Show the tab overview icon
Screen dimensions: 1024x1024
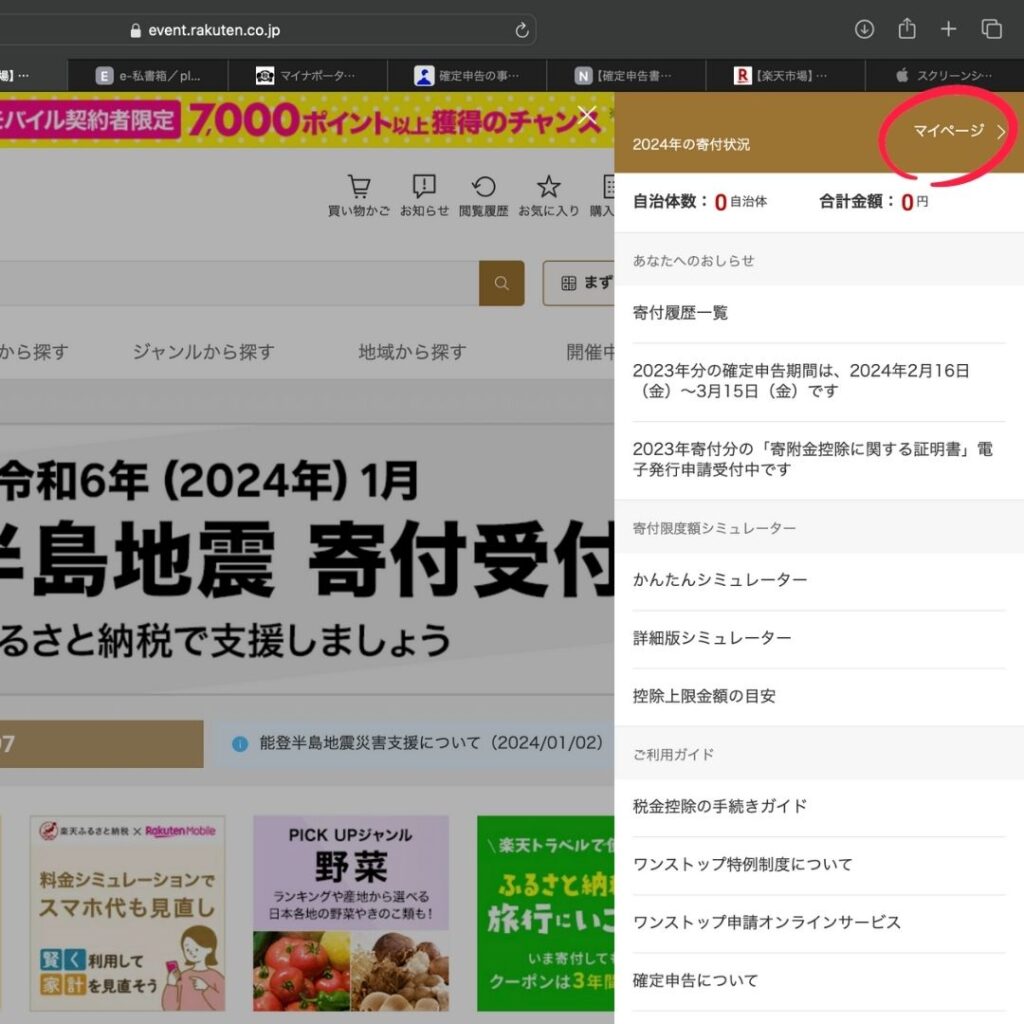click(x=991, y=29)
